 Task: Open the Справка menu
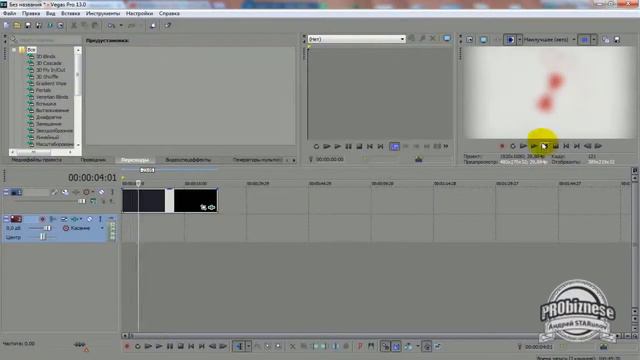[x=169, y=13]
